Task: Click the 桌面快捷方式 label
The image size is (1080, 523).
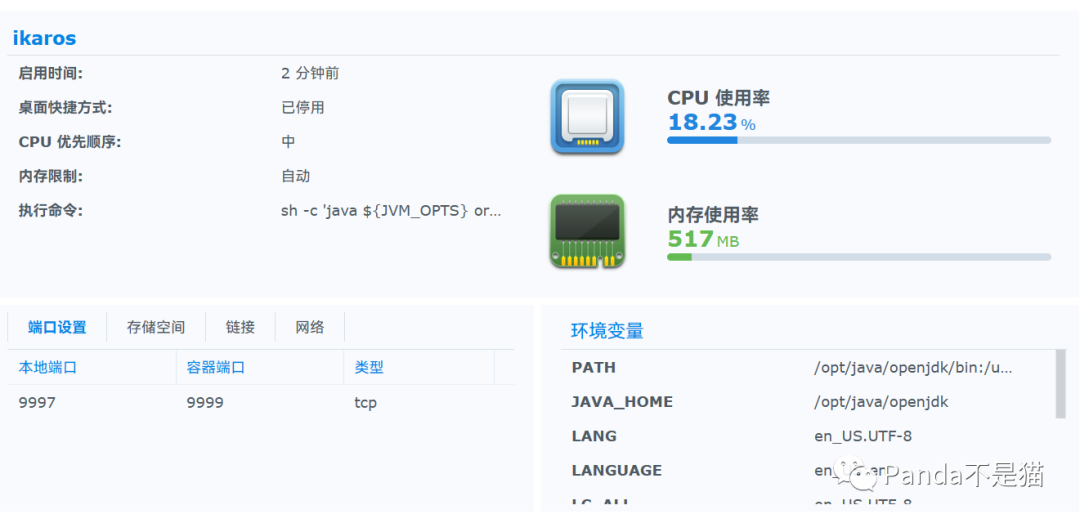Action: tap(65, 107)
